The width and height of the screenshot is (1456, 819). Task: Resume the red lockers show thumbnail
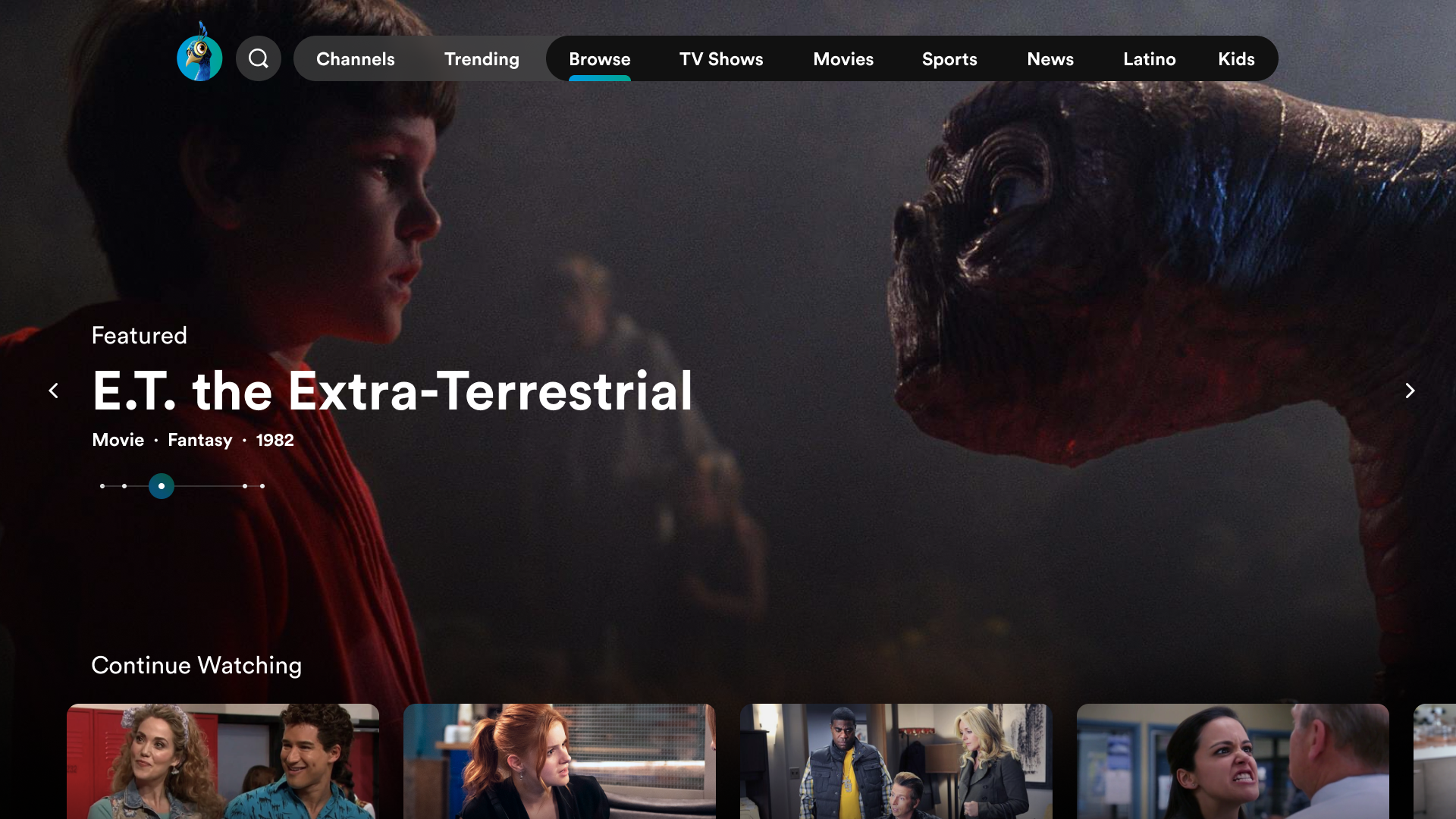(223, 761)
